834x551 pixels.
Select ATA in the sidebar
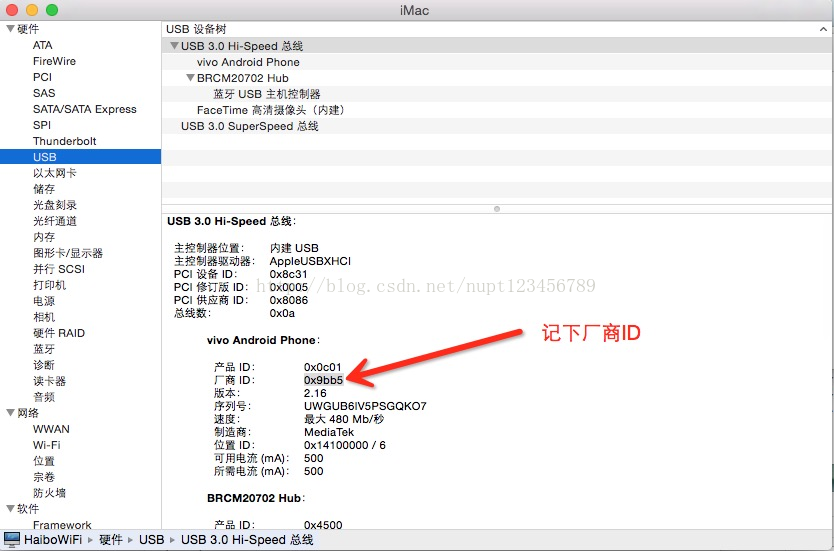point(43,45)
